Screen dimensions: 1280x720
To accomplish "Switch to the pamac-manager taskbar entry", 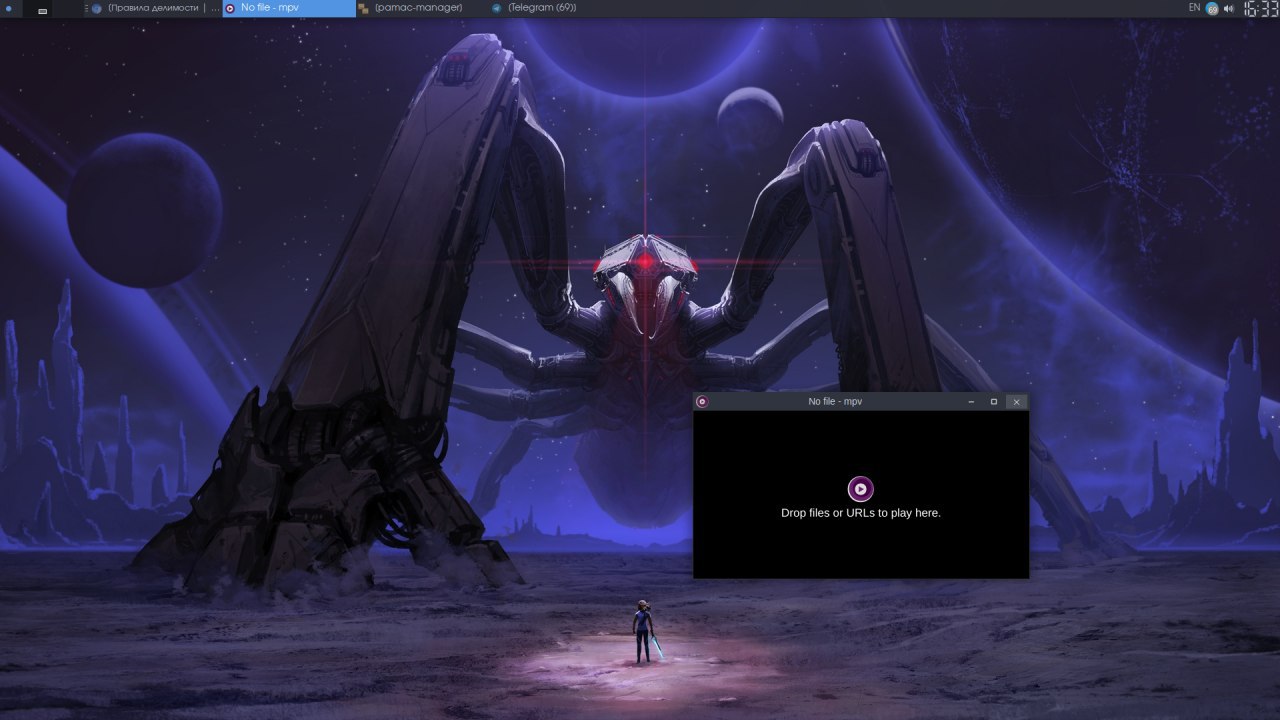I will click(422, 8).
